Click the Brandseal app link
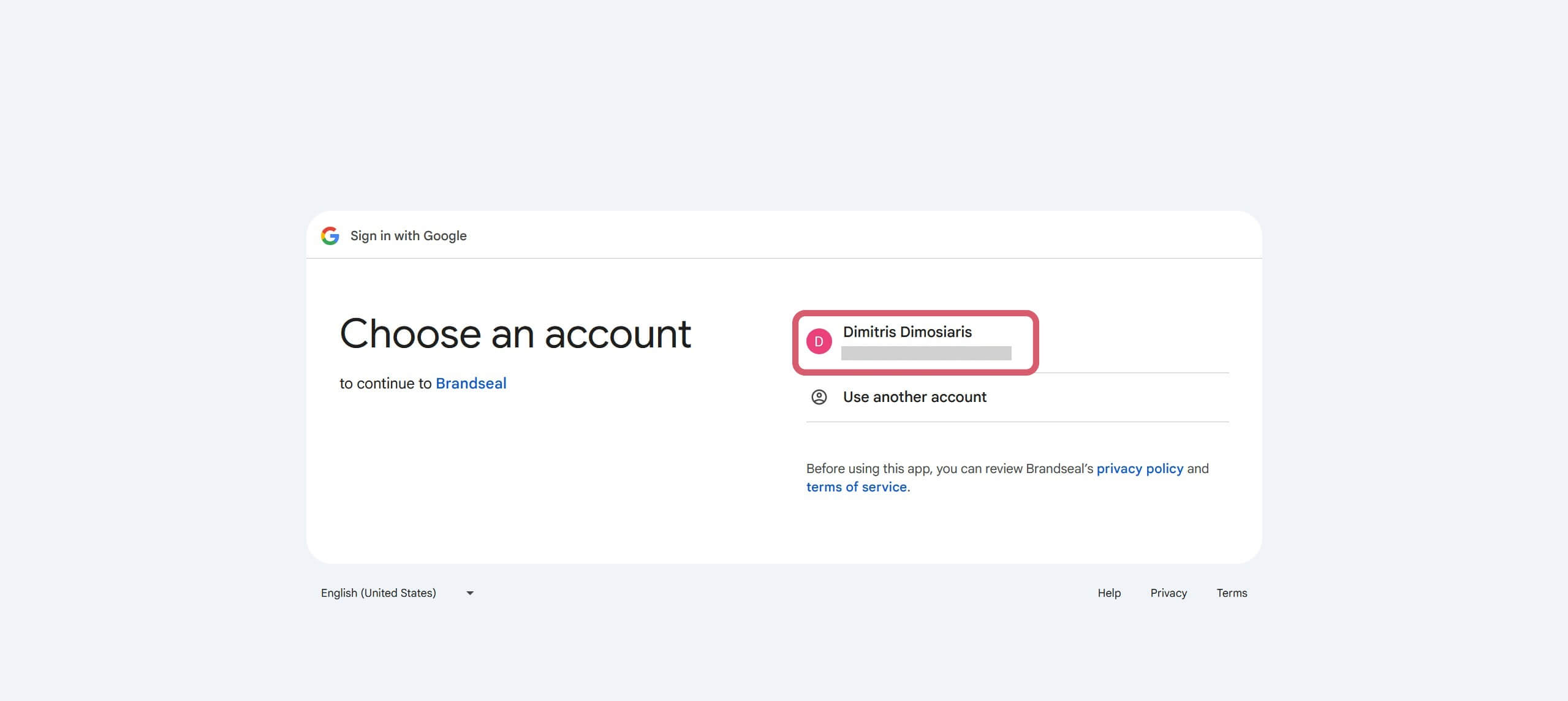The width and height of the screenshot is (1568, 701). [x=471, y=383]
